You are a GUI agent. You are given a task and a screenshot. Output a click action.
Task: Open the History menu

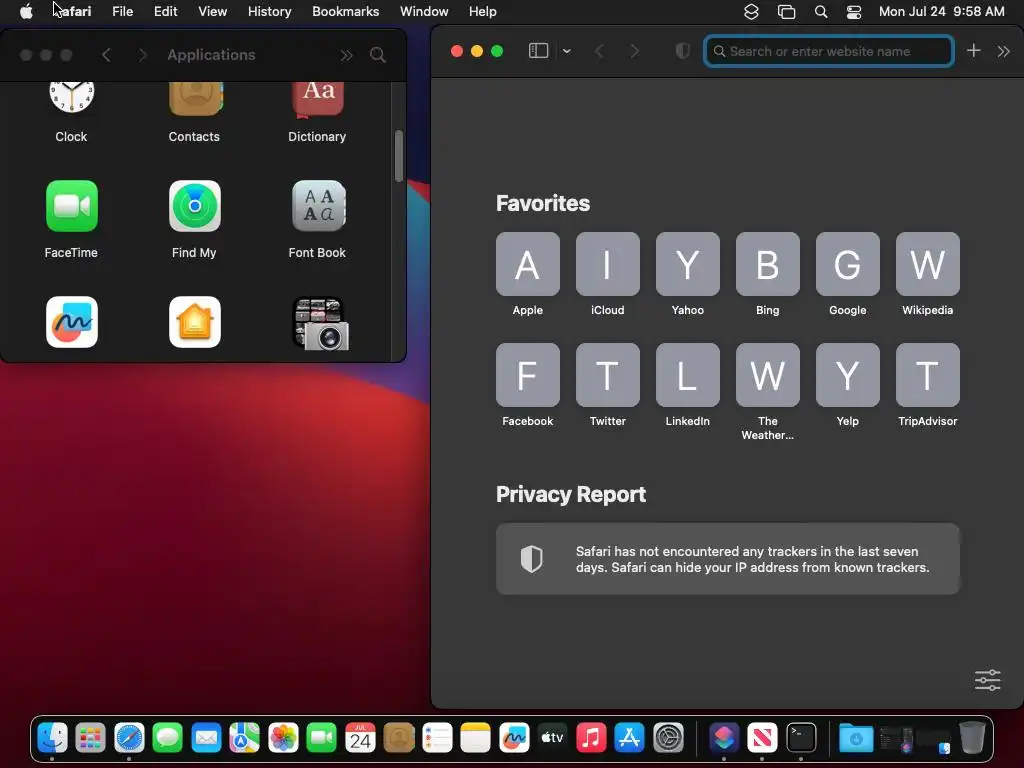click(269, 12)
